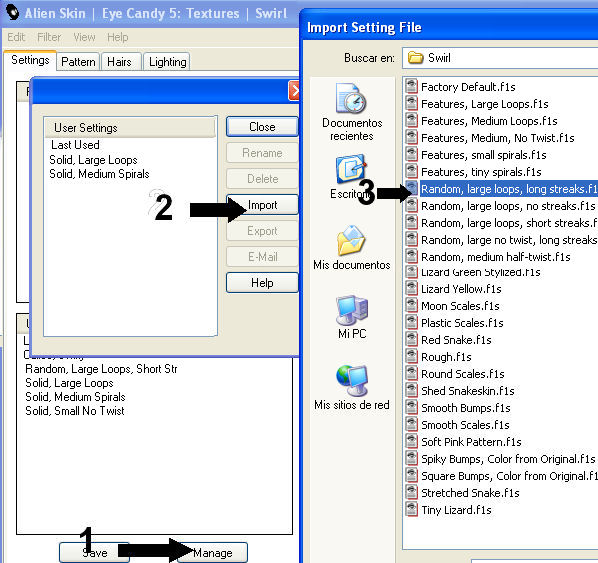This screenshot has height=563, width=598.
Task: Close the manage settings dialog with X
Action: pyautogui.click(x=294, y=91)
